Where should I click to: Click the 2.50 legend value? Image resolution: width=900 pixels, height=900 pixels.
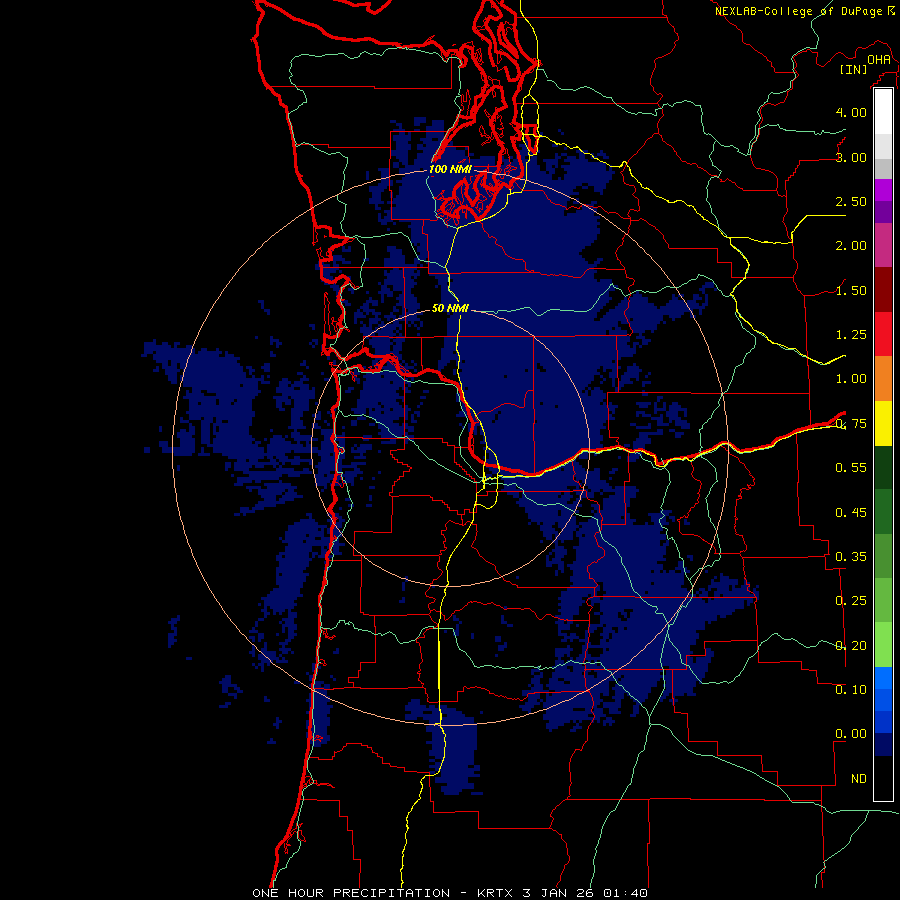pyautogui.click(x=851, y=201)
